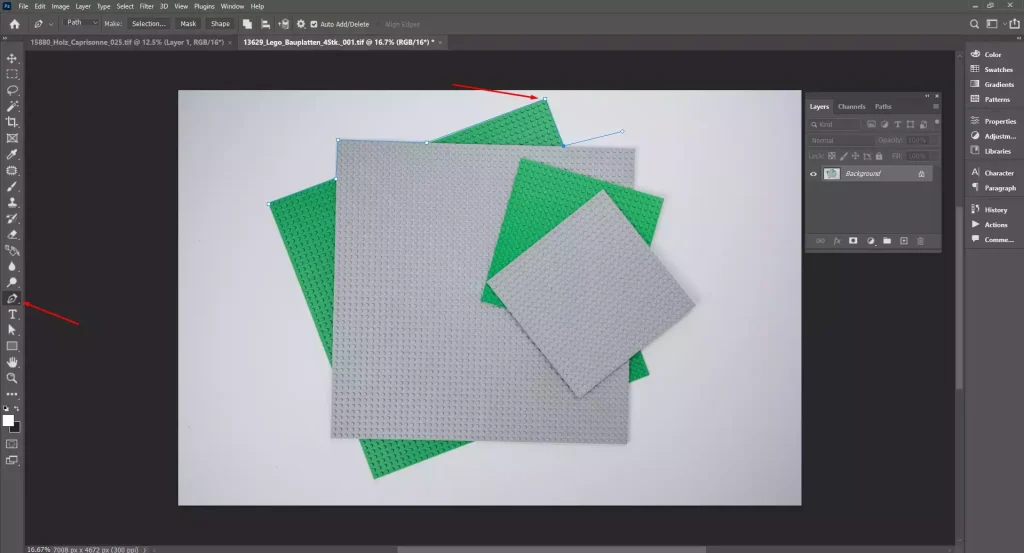
Task: Select the Lasso tool
Action: 12,90
